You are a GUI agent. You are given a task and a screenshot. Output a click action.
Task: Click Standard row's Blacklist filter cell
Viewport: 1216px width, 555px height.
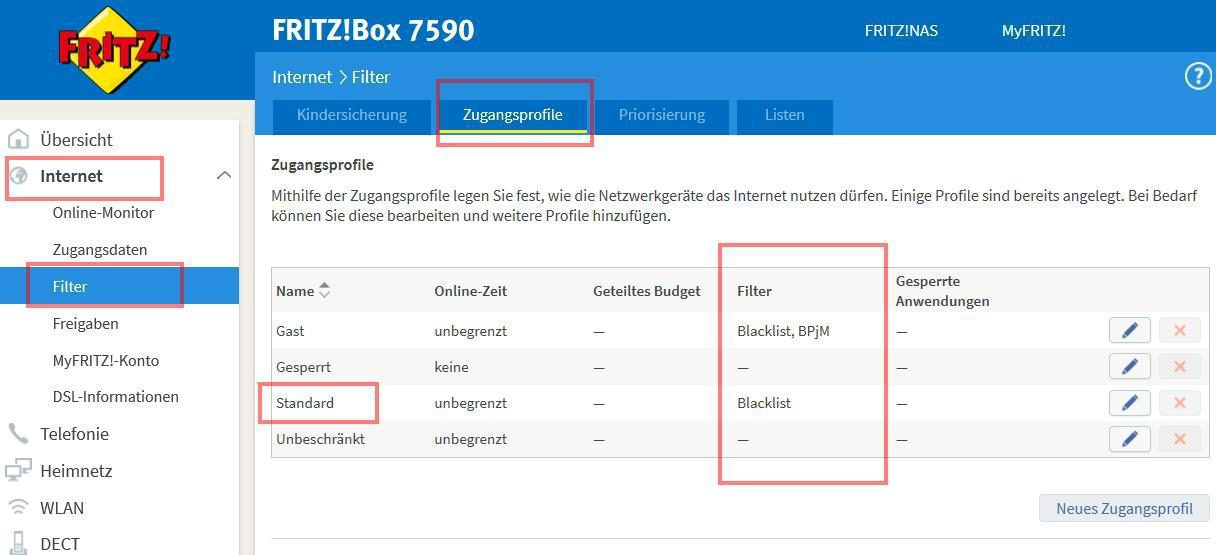(764, 403)
